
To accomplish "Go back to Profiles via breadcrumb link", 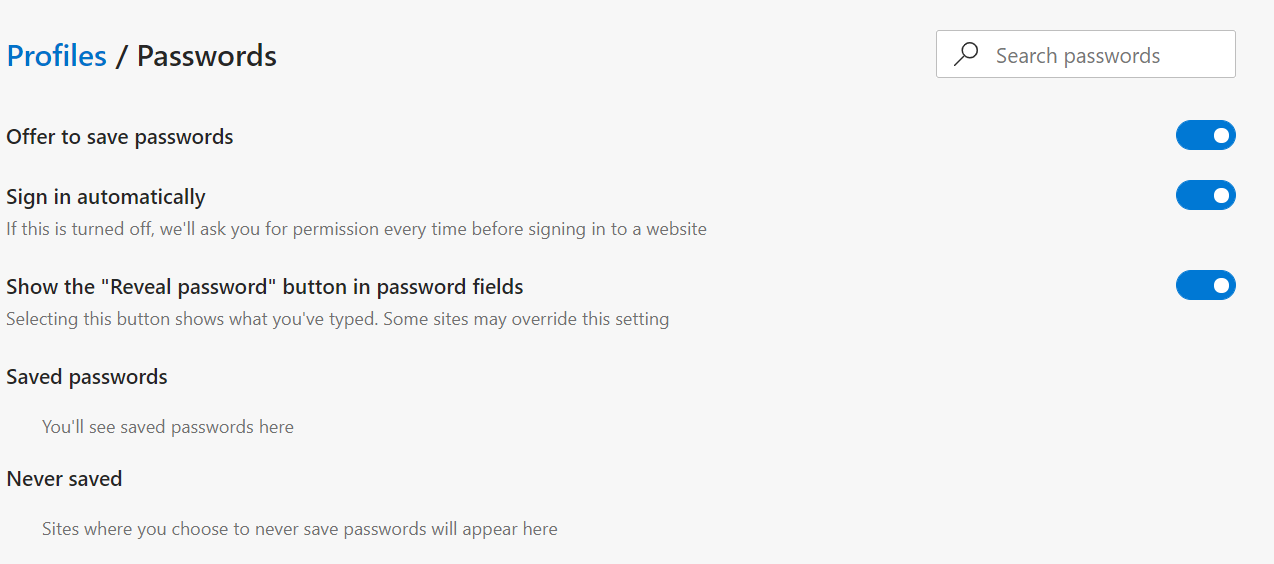I will (57, 56).
